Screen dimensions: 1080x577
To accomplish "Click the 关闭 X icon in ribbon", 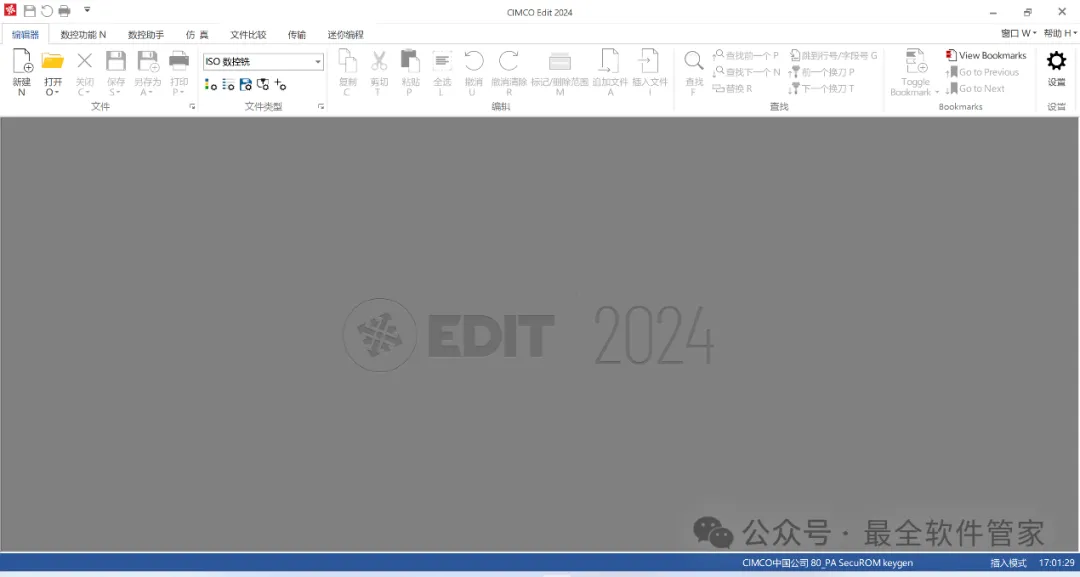I will click(84, 61).
